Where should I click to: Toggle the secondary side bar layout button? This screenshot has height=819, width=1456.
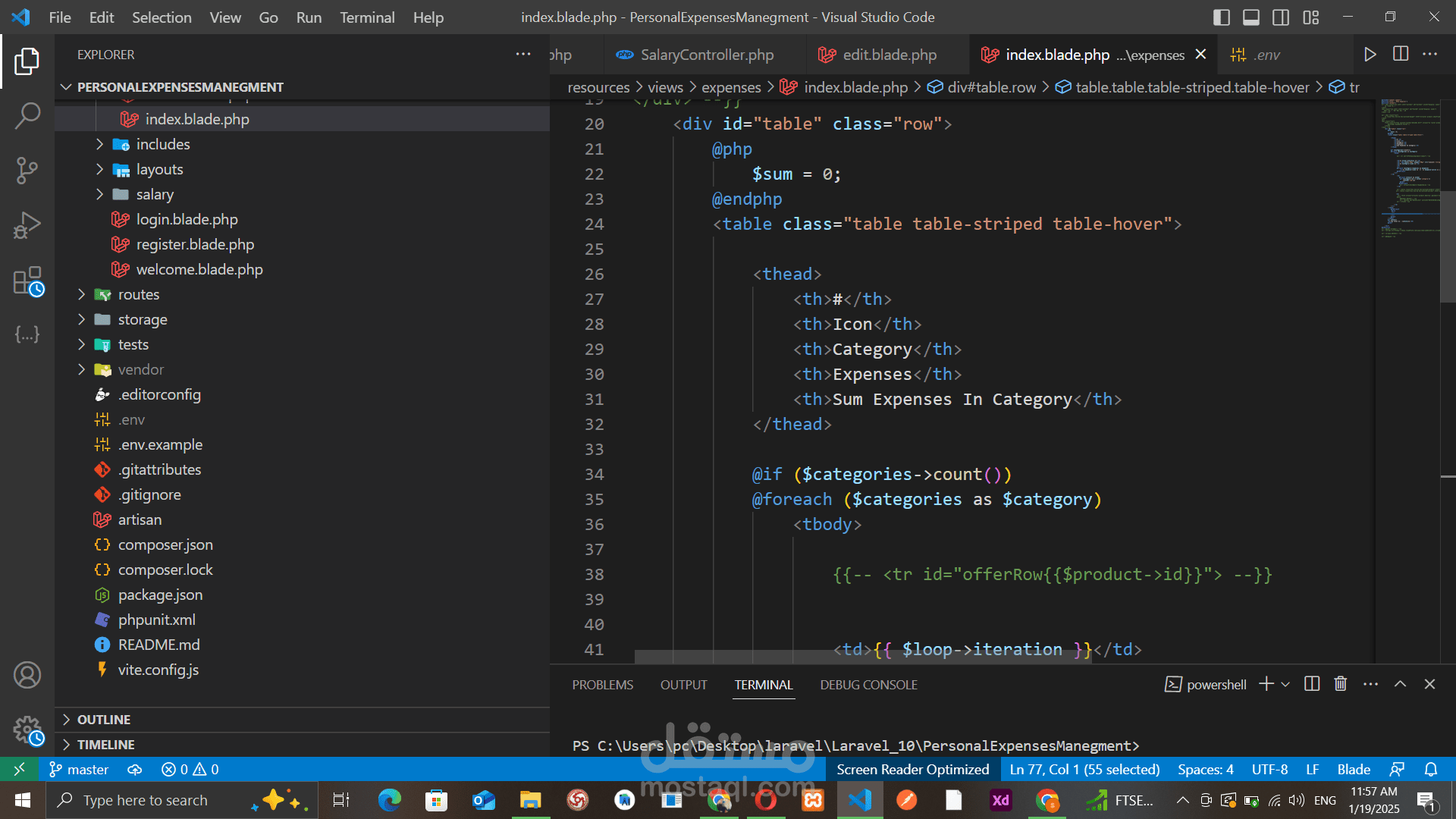coord(1281,17)
